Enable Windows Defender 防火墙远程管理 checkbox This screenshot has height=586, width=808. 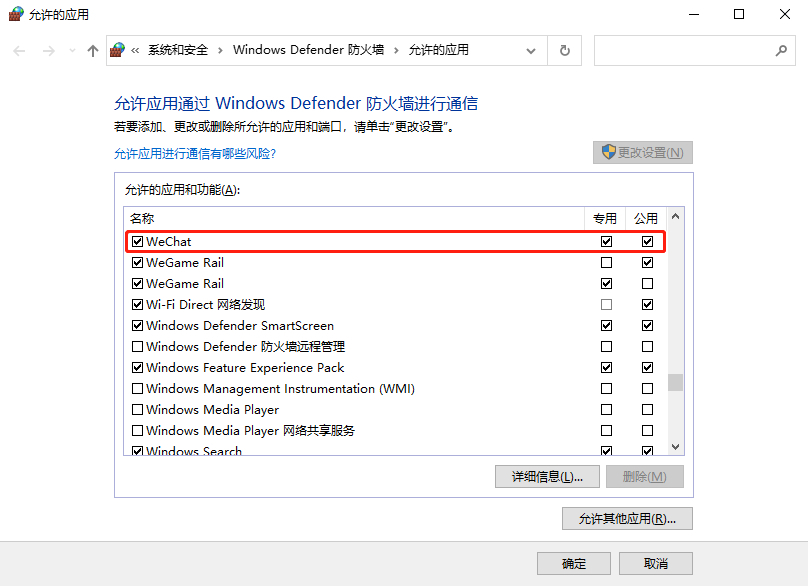tap(137, 347)
